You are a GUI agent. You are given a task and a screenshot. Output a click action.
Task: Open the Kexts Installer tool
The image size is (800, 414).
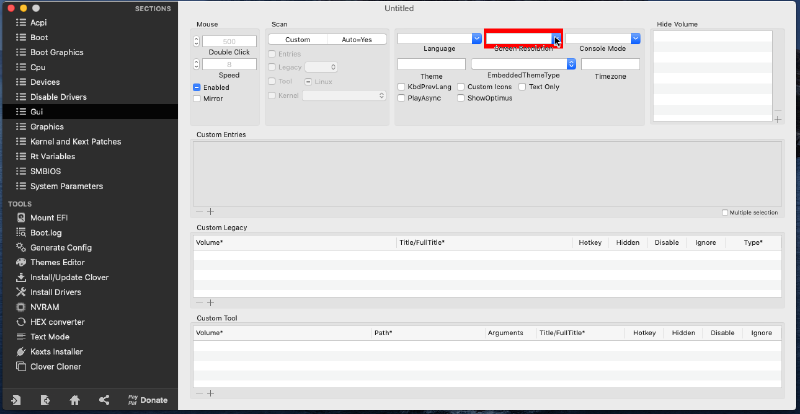(56, 352)
